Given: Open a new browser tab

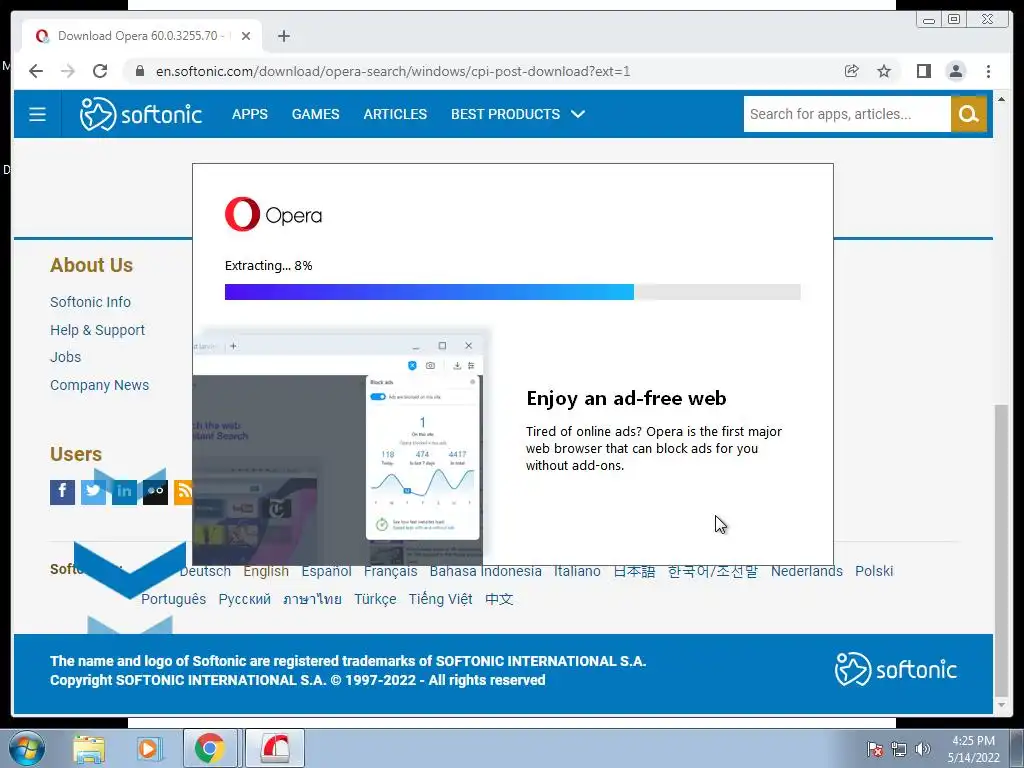Looking at the screenshot, I should pyautogui.click(x=283, y=36).
